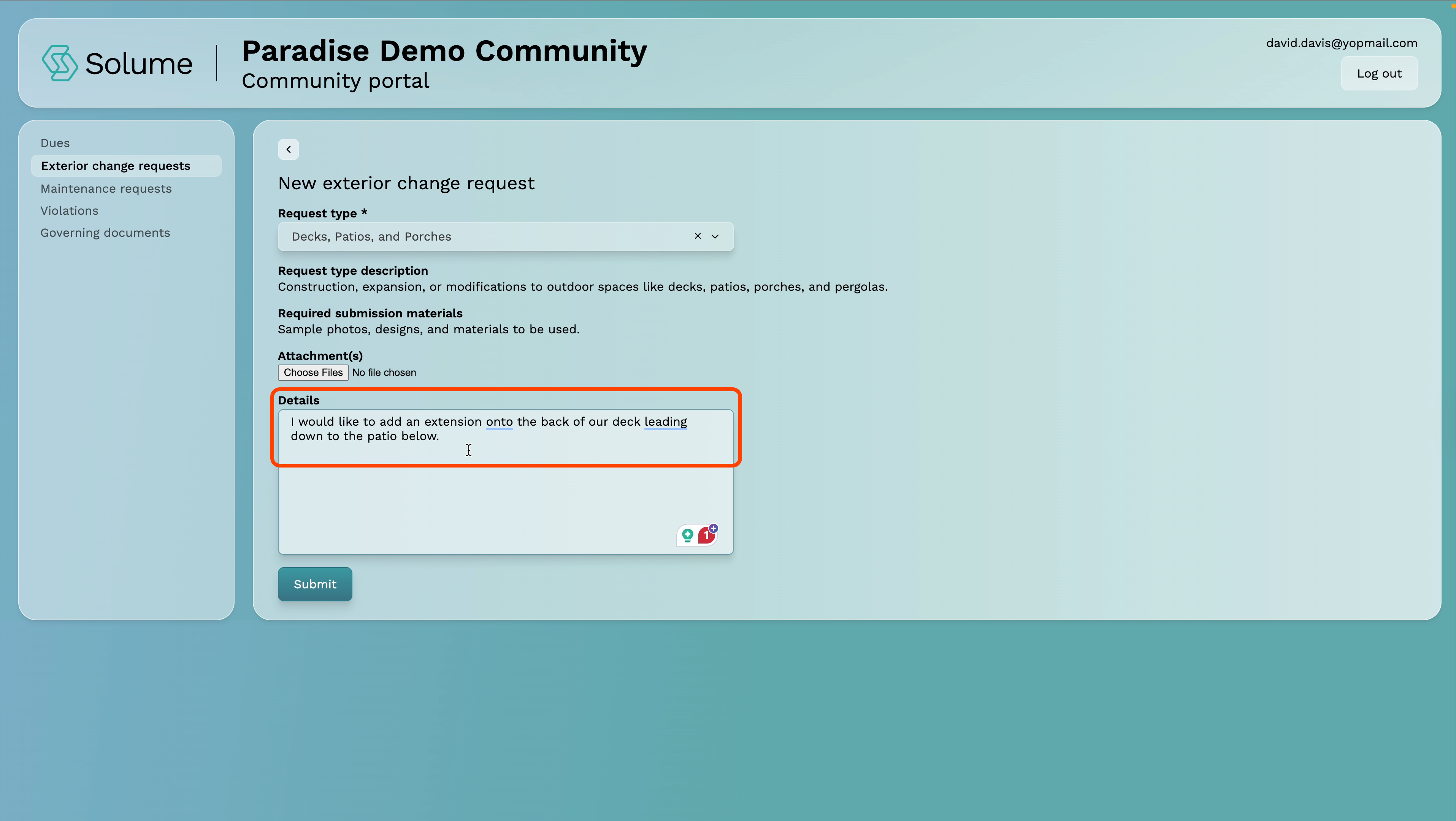The width and height of the screenshot is (1456, 821).
Task: Go back using the chevron arrow button
Action: [288, 149]
